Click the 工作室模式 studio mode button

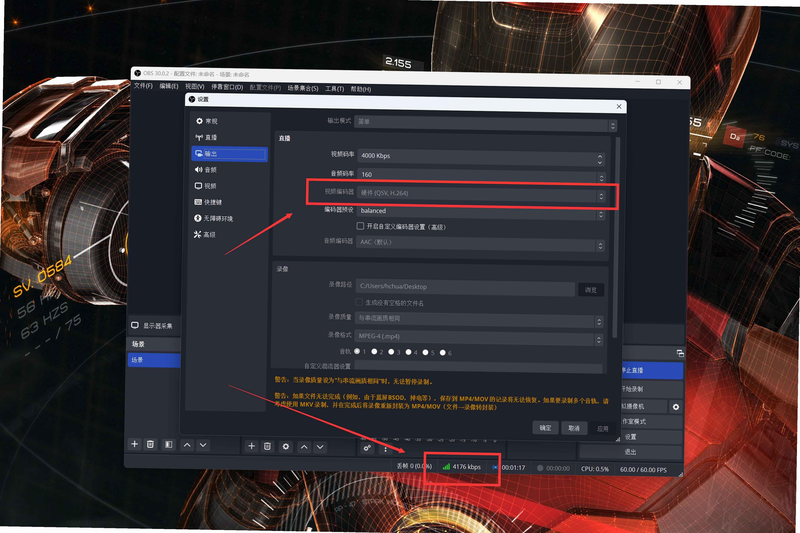coord(653,421)
